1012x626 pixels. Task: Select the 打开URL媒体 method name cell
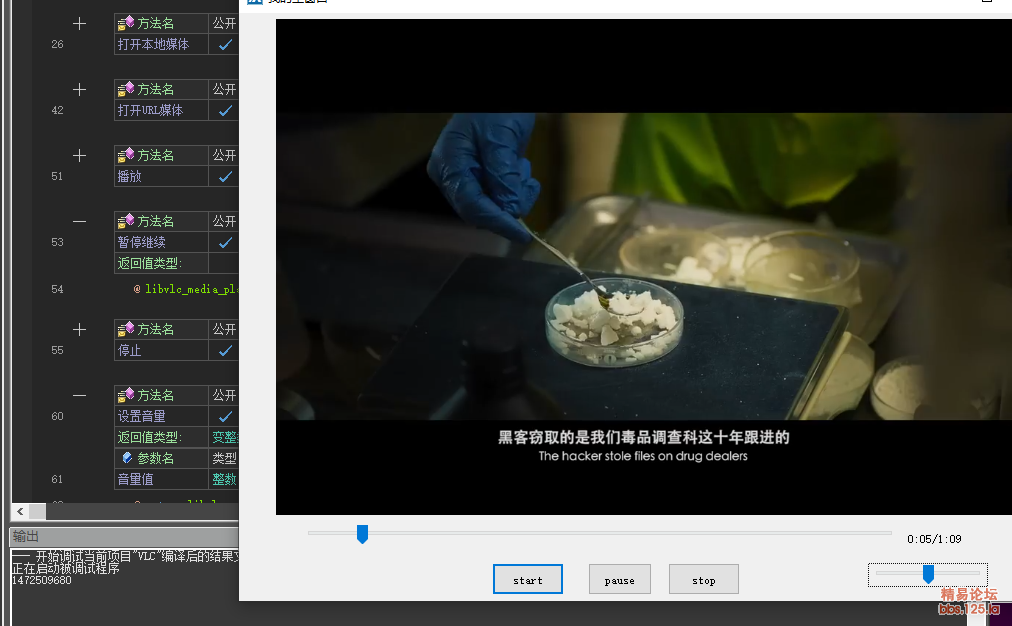161,110
